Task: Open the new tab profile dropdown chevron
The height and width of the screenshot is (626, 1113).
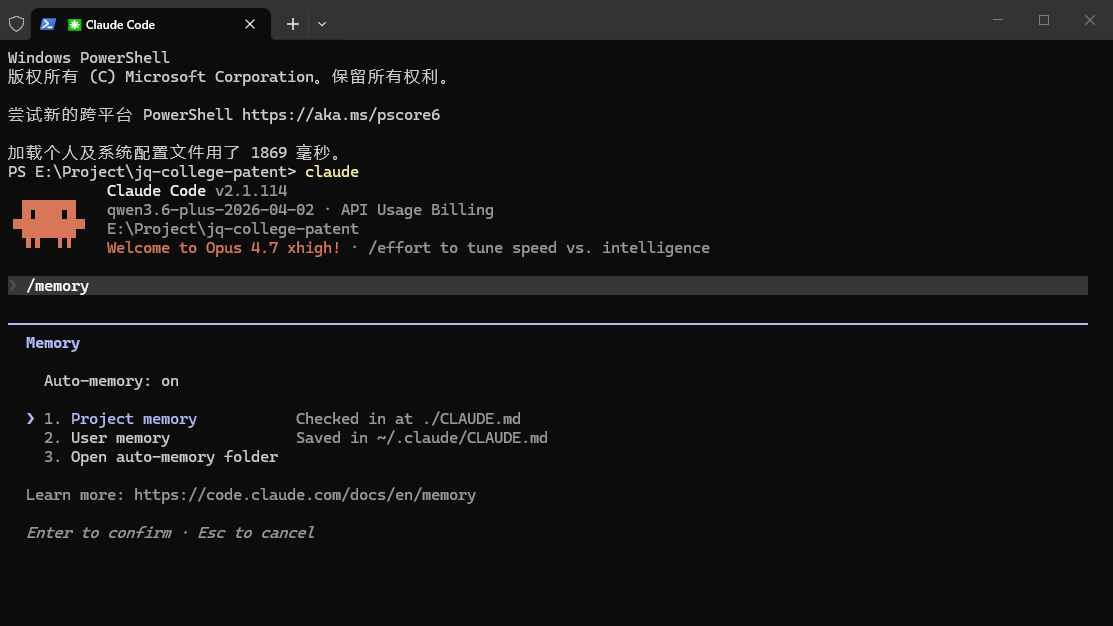Action: click(322, 24)
